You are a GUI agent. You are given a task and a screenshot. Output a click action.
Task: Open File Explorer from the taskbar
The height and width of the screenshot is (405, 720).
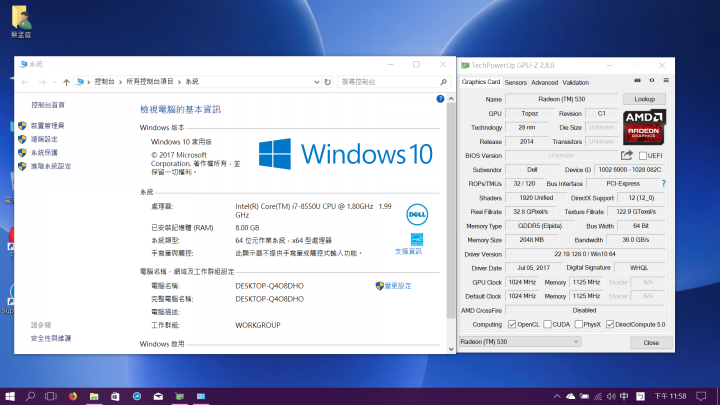[94, 396]
